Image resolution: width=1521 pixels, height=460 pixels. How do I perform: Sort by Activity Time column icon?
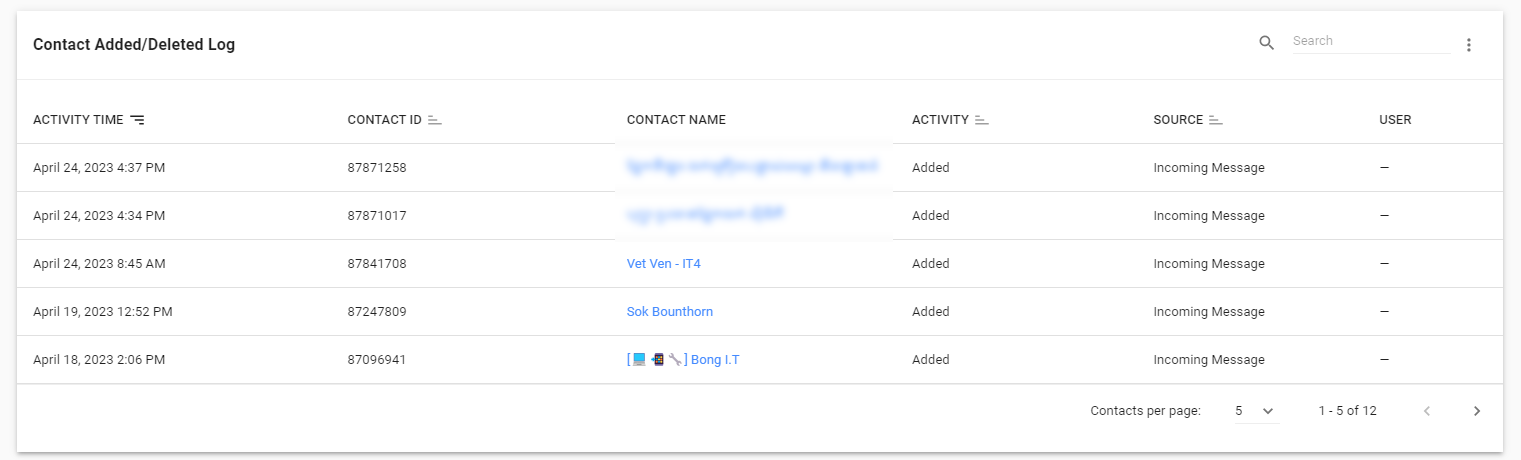(x=137, y=120)
